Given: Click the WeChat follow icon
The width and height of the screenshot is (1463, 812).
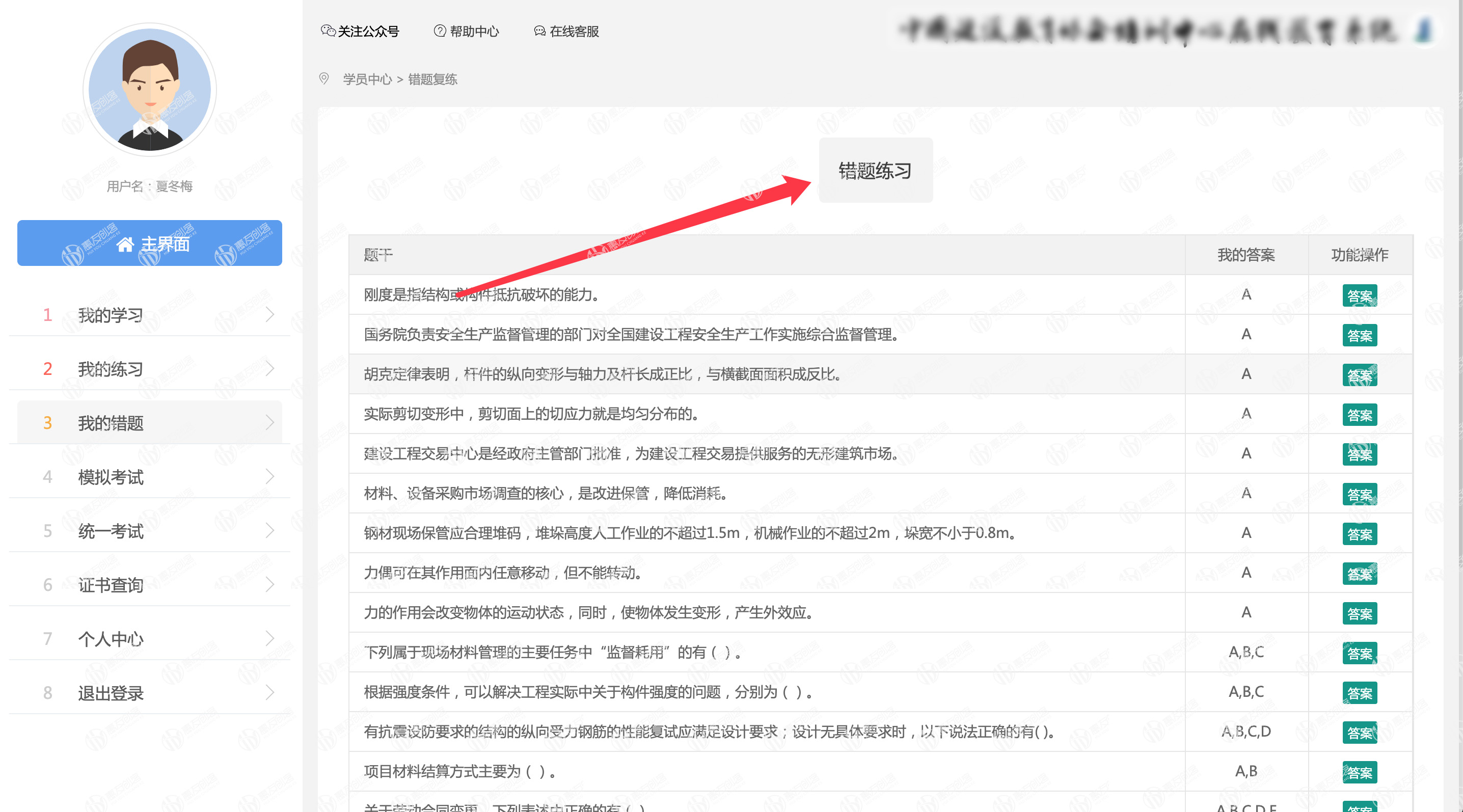Looking at the screenshot, I should click(328, 31).
